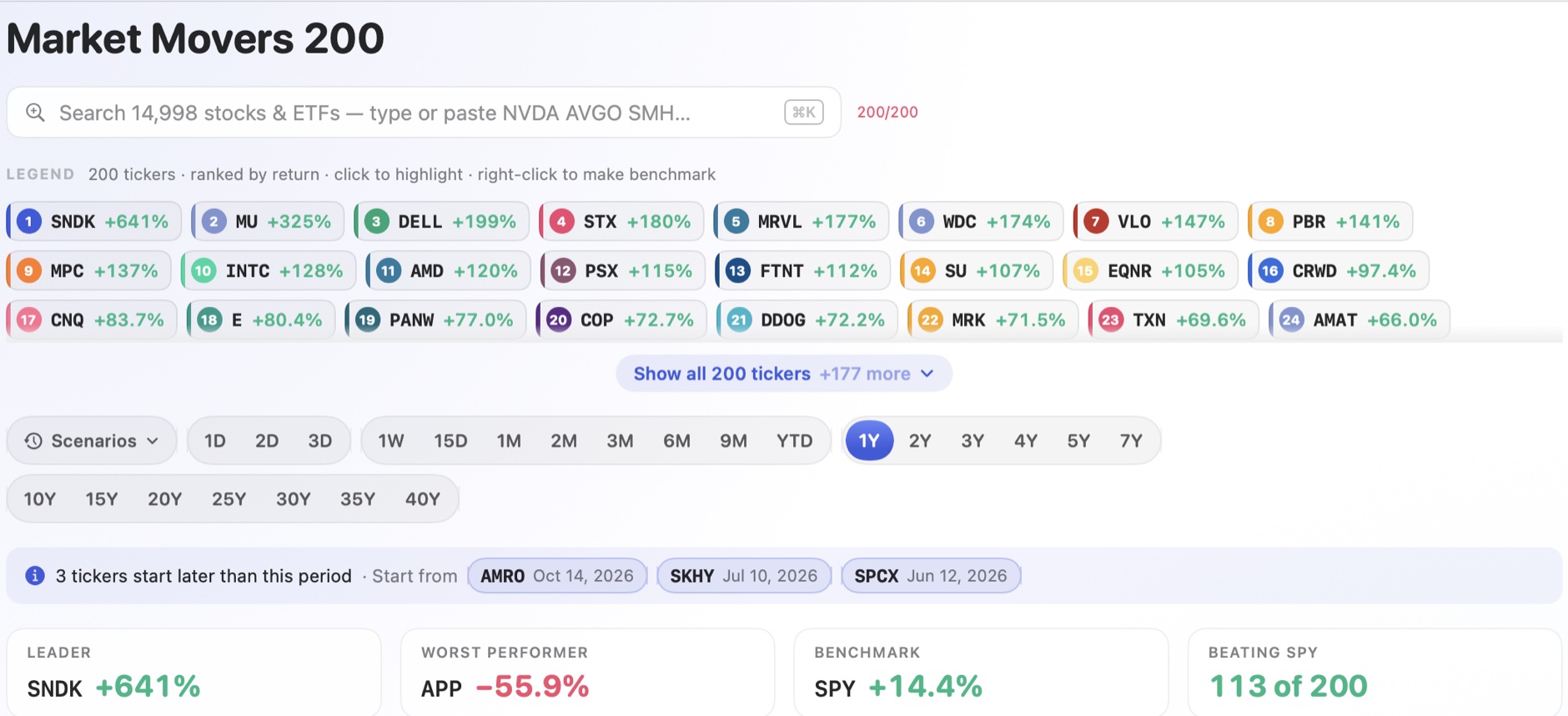Click the blue info icon beside tickers notice
1568x716 pixels.
tap(34, 576)
